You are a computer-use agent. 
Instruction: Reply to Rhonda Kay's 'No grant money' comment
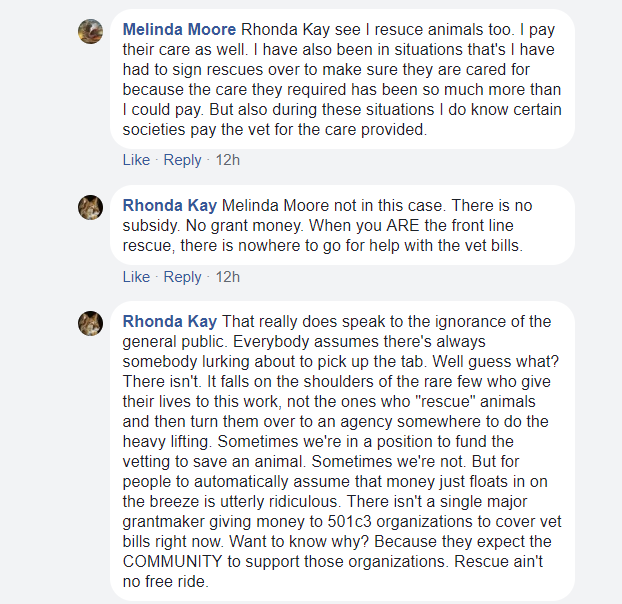(182, 277)
